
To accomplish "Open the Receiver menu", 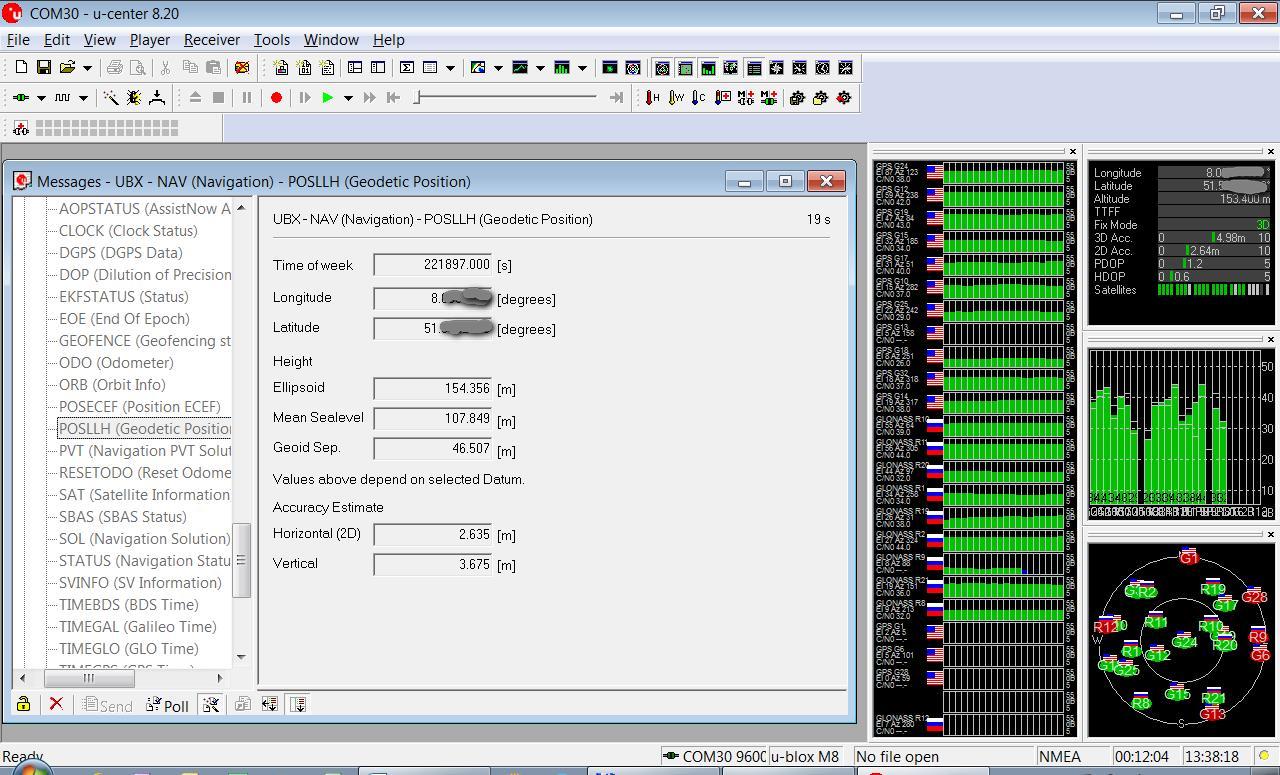I will pyautogui.click(x=211, y=40).
